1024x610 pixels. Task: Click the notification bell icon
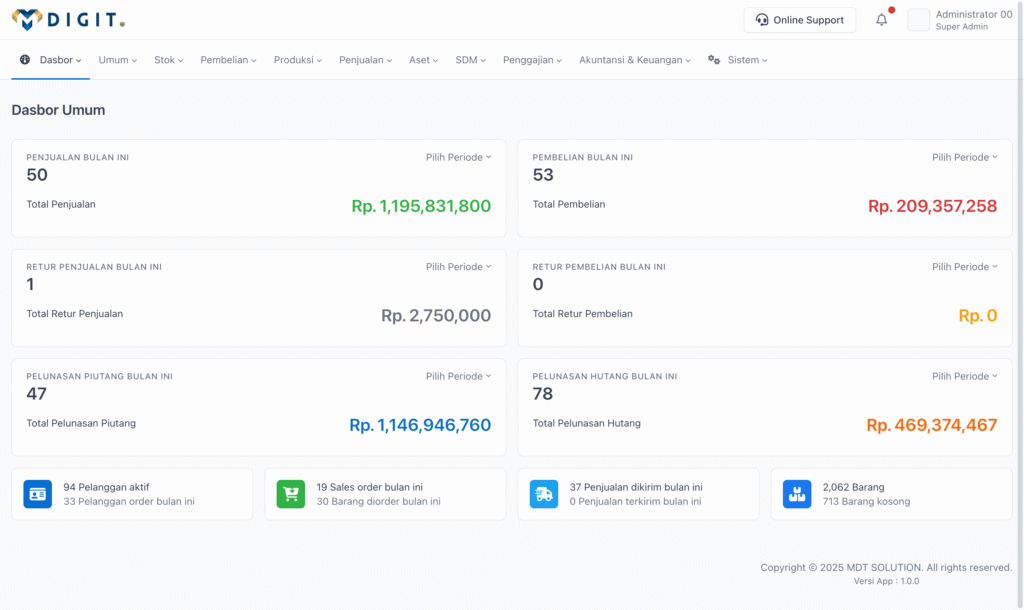pyautogui.click(x=881, y=20)
